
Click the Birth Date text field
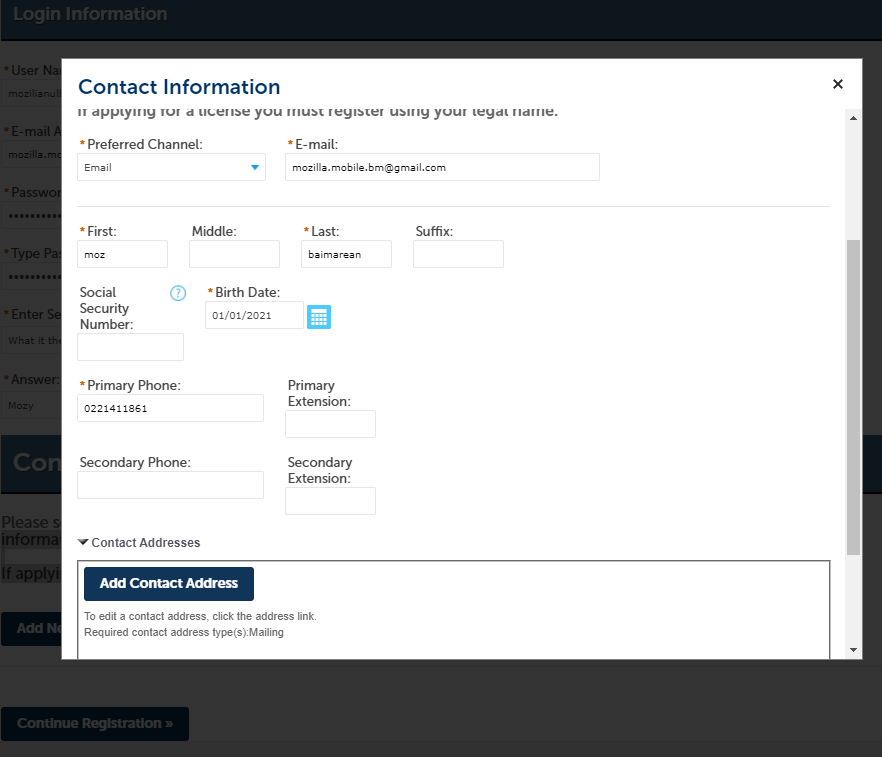tap(255, 314)
